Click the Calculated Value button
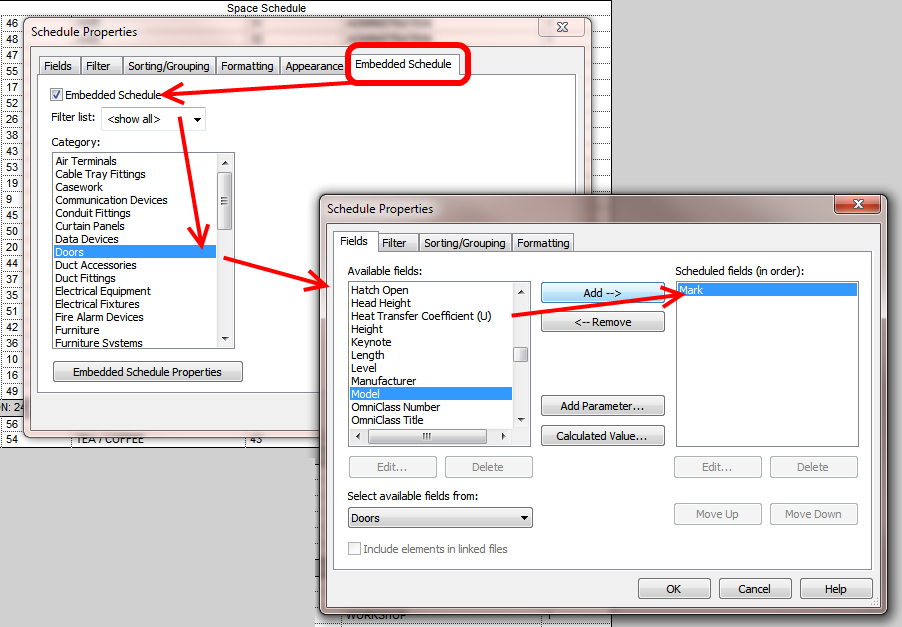 602,435
